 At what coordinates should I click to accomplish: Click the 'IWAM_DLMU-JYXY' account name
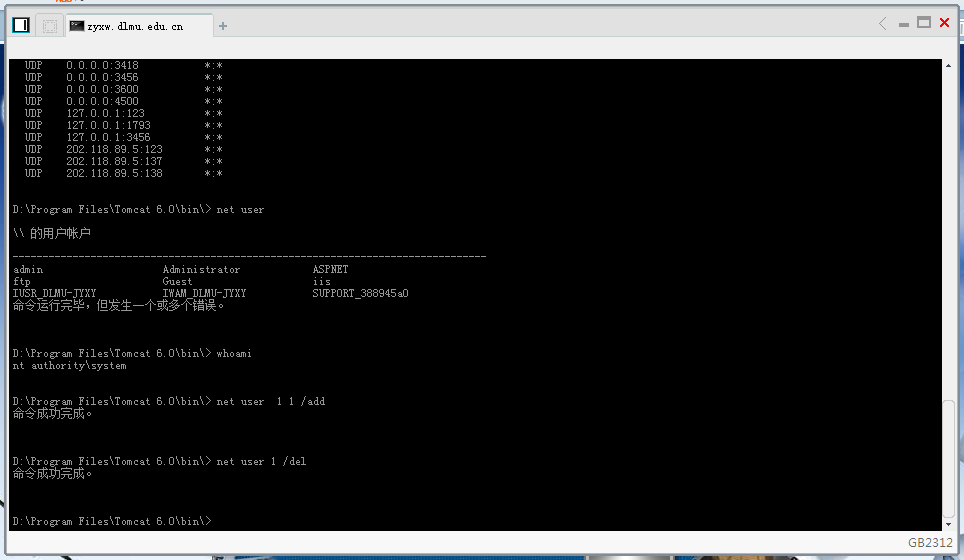pos(204,294)
